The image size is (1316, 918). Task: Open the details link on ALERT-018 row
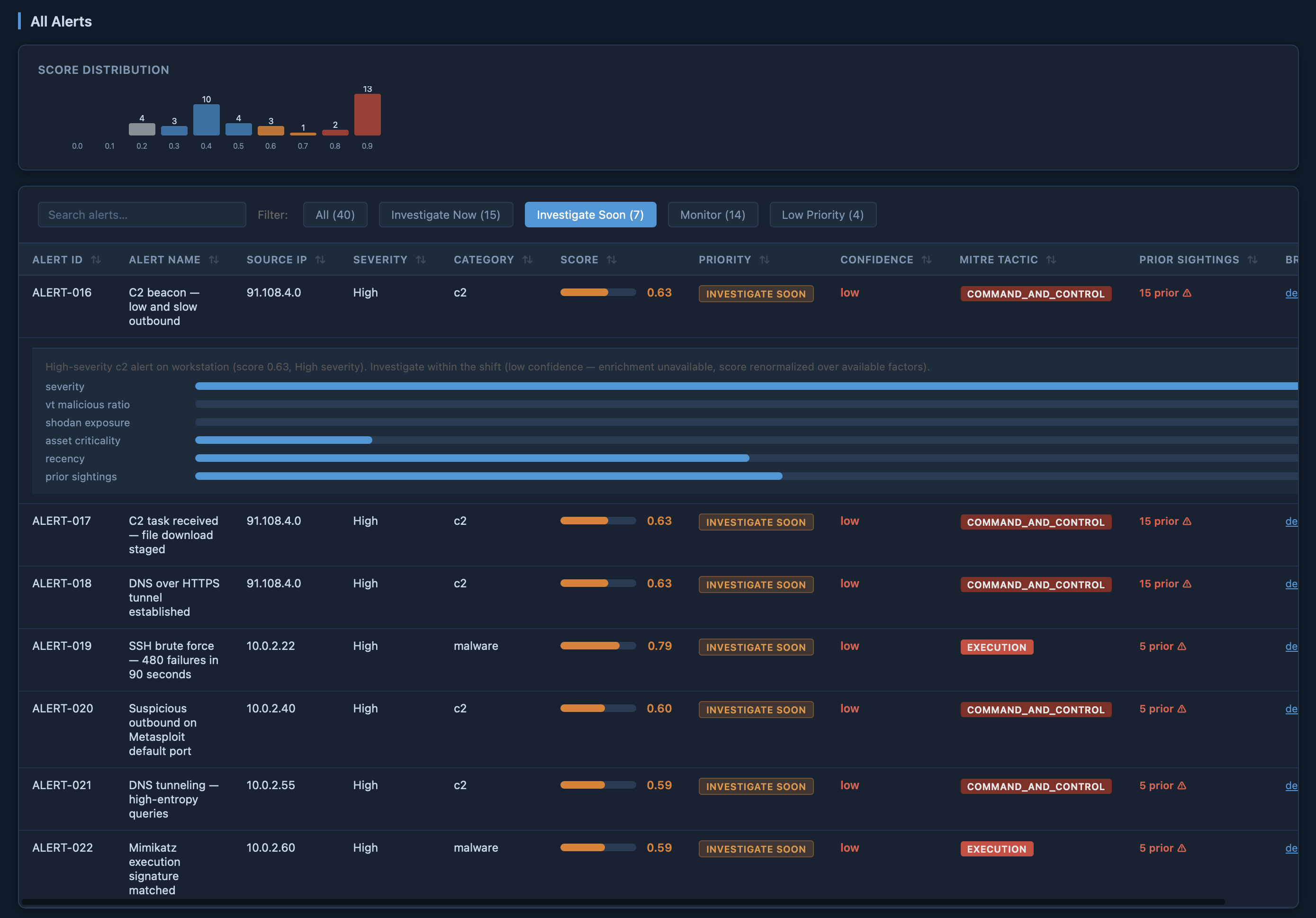pyautogui.click(x=1292, y=584)
